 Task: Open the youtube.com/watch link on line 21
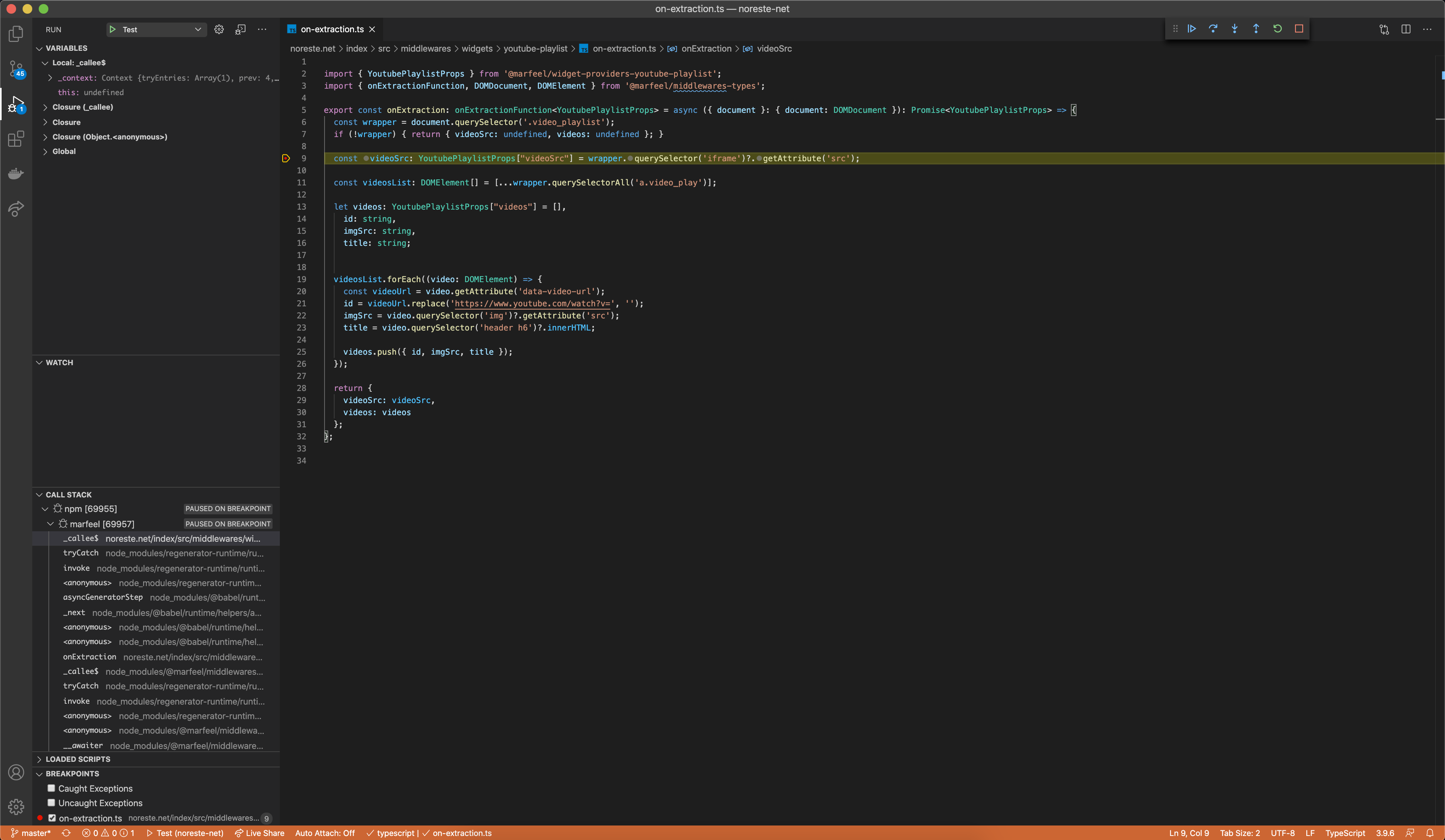point(533,304)
